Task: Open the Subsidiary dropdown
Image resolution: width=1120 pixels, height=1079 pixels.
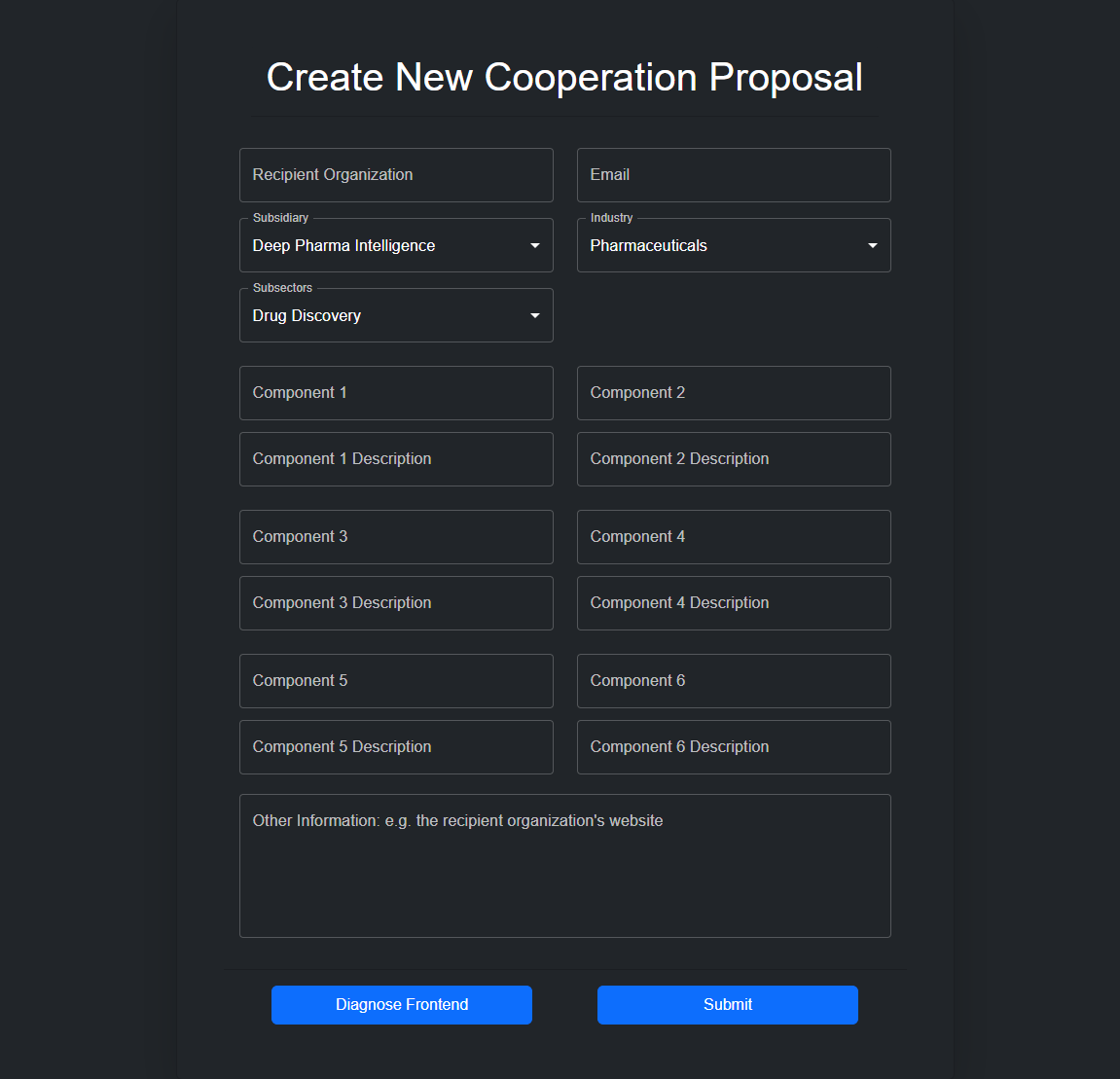Action: coord(396,245)
